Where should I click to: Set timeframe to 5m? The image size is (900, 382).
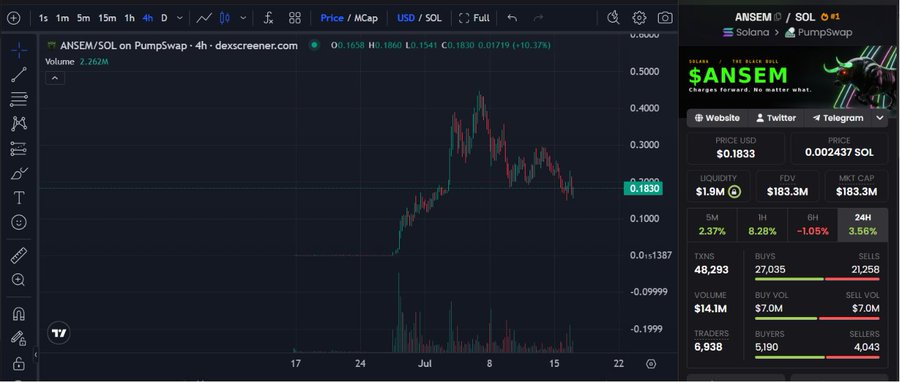[84, 18]
